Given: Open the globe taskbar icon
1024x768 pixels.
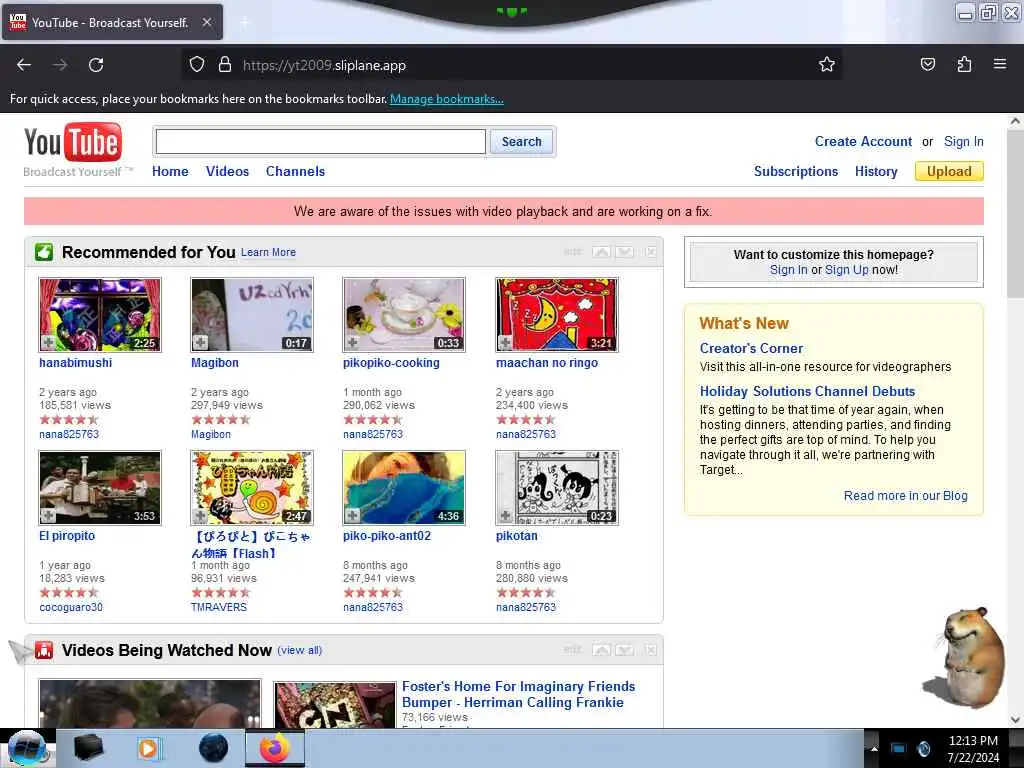Looking at the screenshot, I should pyautogui.click(x=214, y=748).
